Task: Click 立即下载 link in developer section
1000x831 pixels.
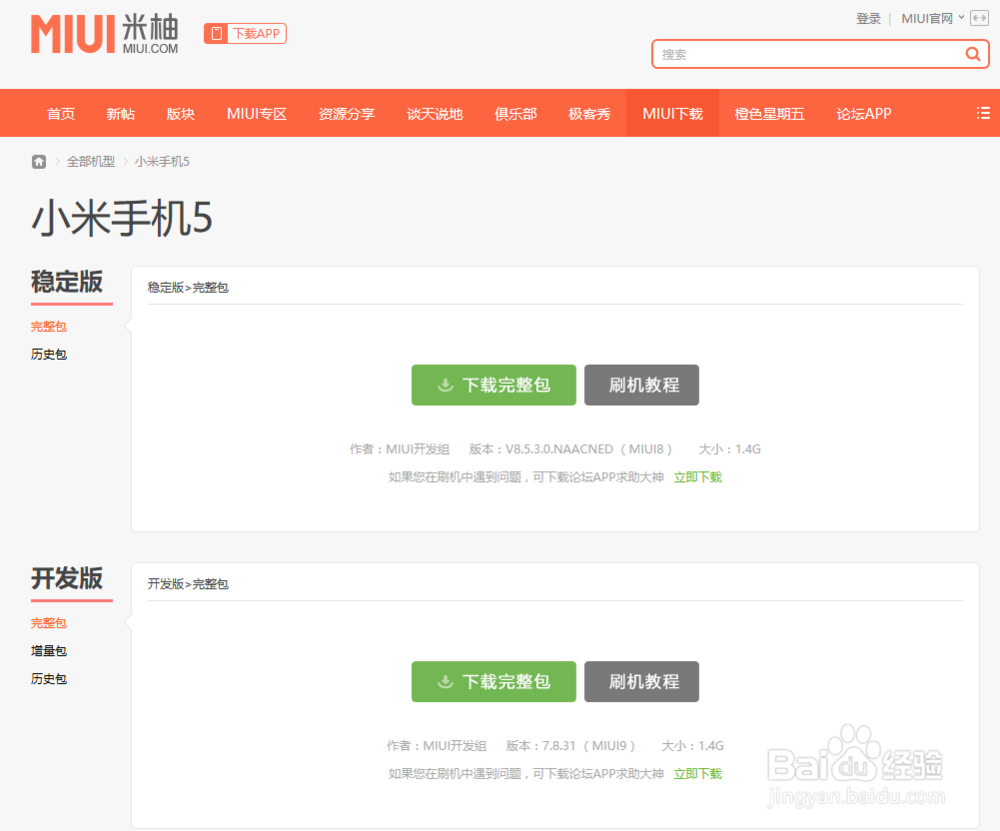Action: (x=698, y=774)
